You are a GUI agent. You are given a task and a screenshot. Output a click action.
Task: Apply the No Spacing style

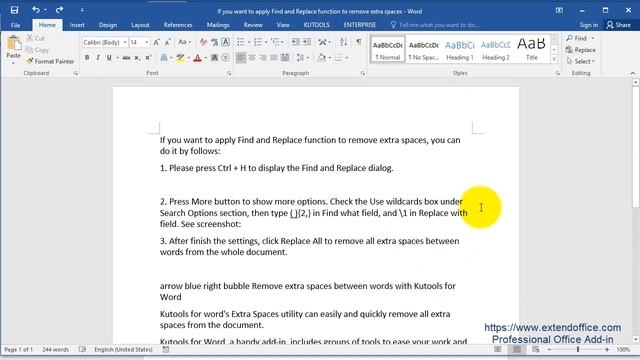(424, 49)
